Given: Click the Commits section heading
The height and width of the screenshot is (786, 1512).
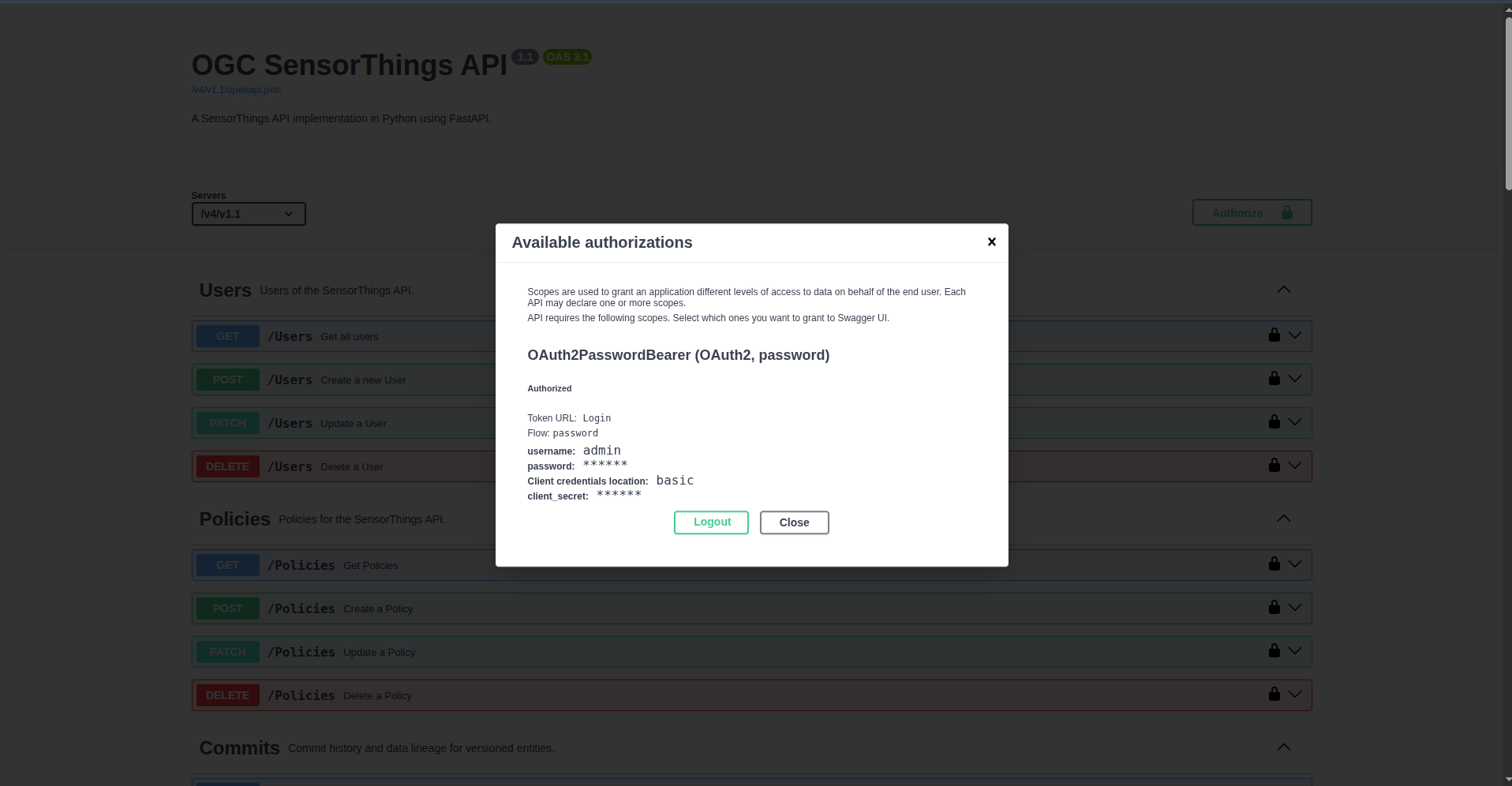Looking at the screenshot, I should pos(239,748).
